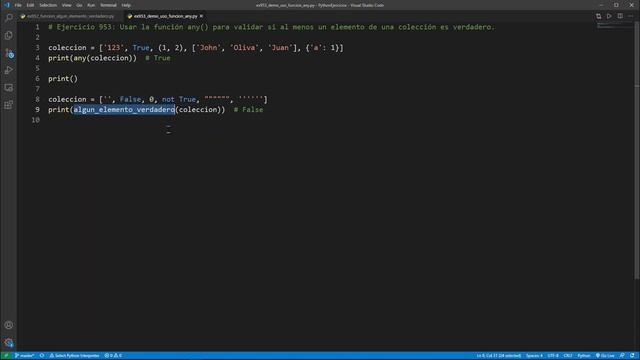Open the Run menu
The height and width of the screenshot is (360, 640).
click(91, 5)
